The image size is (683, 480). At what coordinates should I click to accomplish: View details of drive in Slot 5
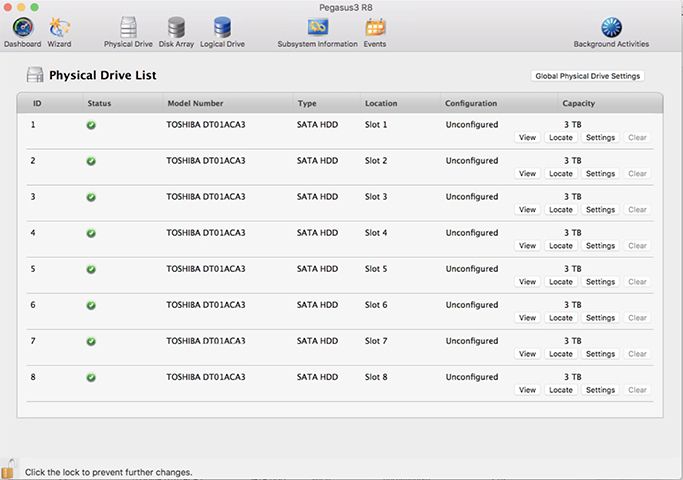pyautogui.click(x=527, y=282)
